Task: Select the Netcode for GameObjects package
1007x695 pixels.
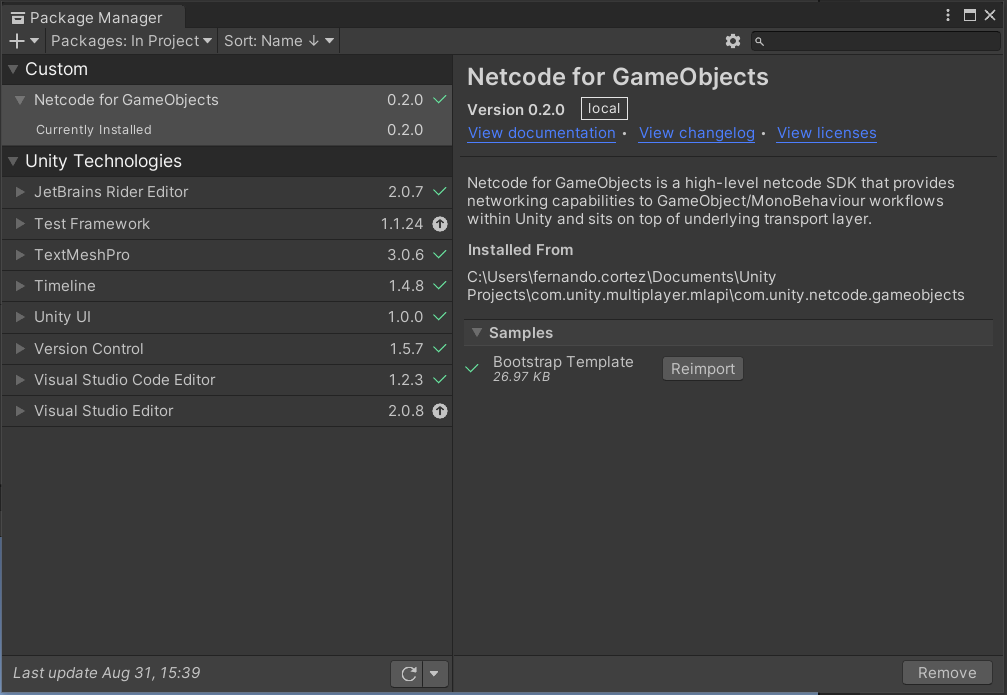Action: coord(227,100)
